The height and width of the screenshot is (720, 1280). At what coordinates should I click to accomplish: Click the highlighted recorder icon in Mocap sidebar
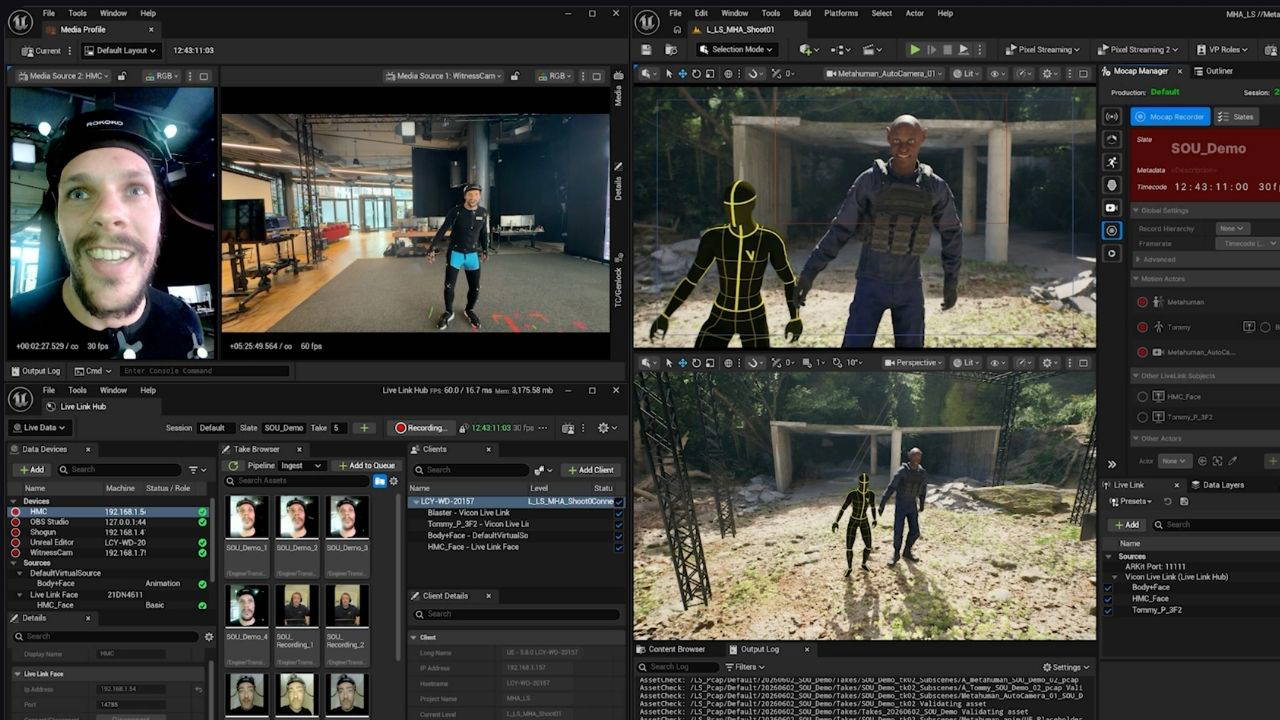click(1111, 230)
